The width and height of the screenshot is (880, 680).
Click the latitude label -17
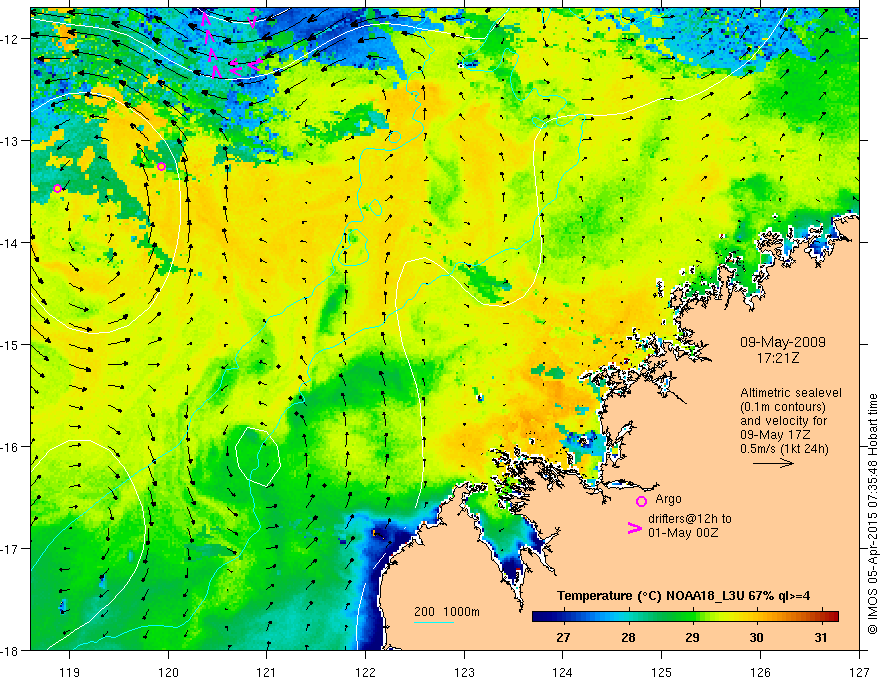[x=10, y=549]
